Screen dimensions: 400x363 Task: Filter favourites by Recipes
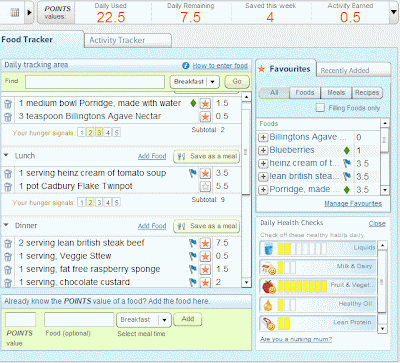pos(367,93)
